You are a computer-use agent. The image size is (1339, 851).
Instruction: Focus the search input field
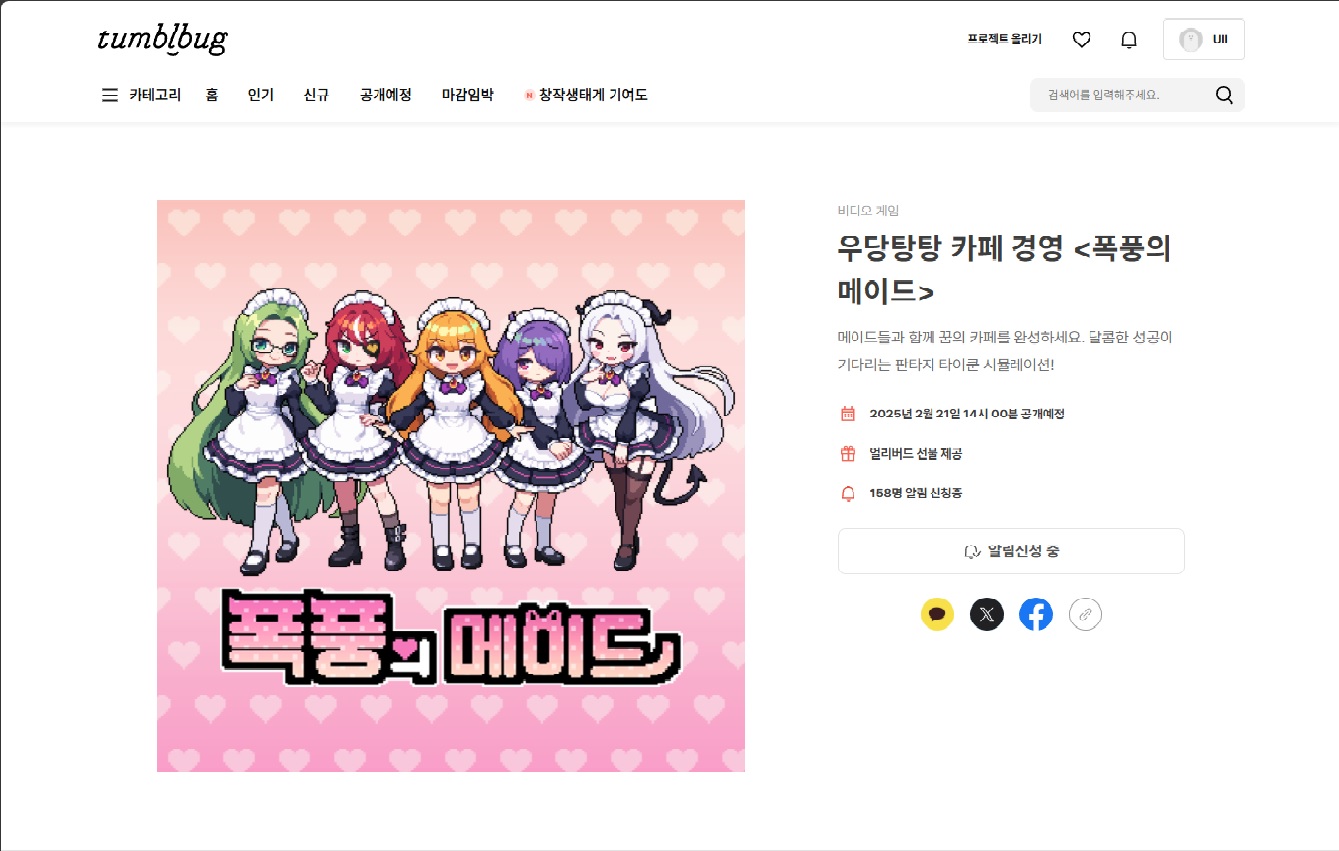(1120, 95)
